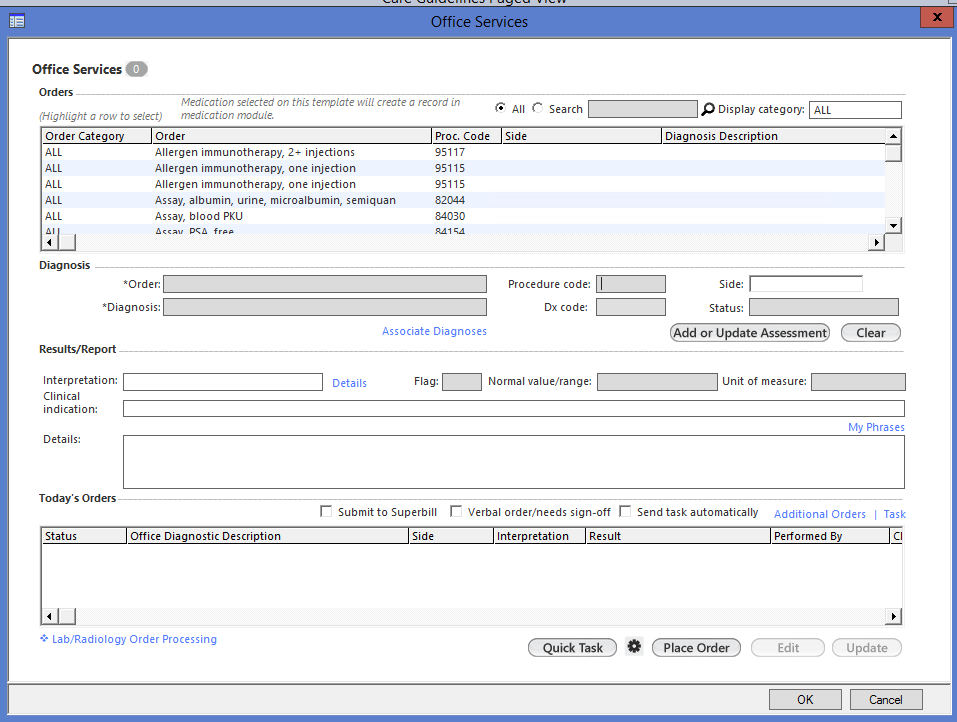The width and height of the screenshot is (957, 722).
Task: Click the Normal value/range field
Action: click(657, 382)
